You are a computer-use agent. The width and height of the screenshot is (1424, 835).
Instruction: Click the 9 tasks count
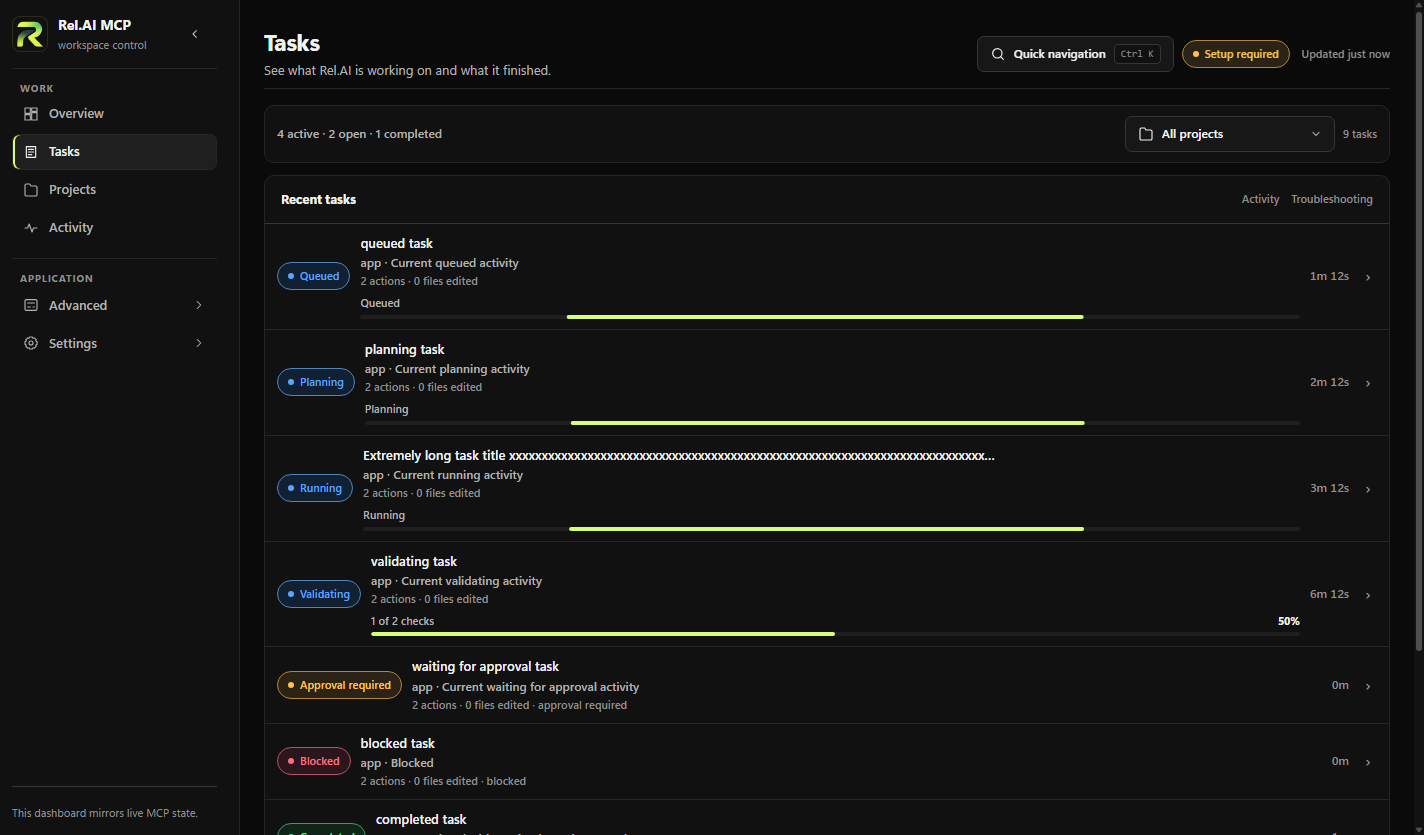tap(1359, 134)
